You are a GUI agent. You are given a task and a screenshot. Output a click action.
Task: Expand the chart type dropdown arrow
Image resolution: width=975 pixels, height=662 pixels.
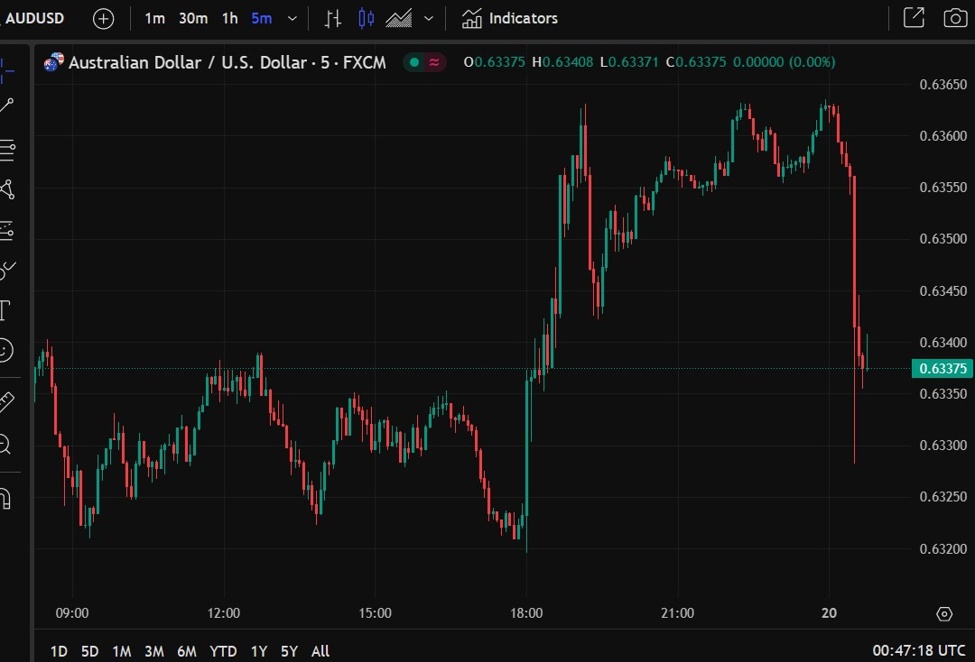429,18
